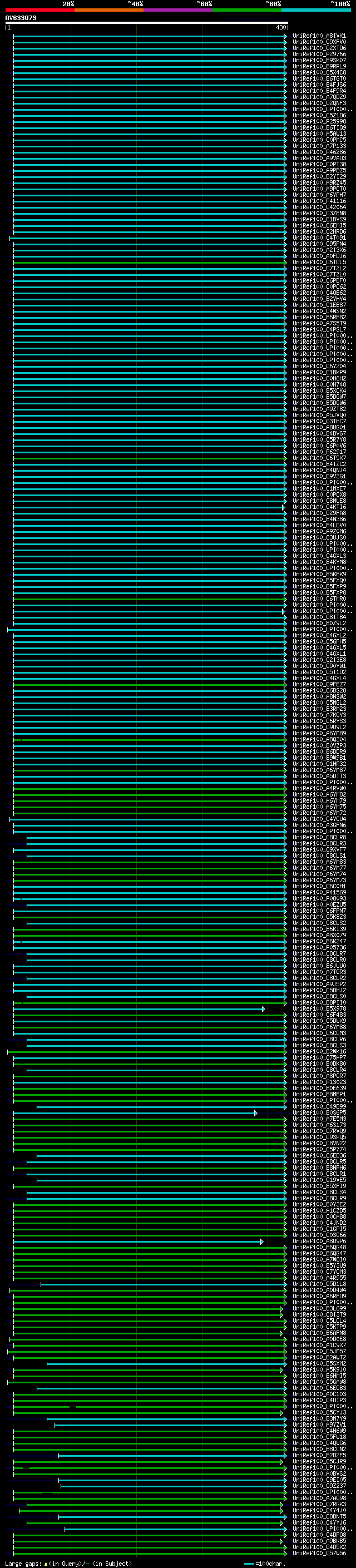Select hit UniRef100_Q9XVF7
The image size is (356, 1568).
pos(319,850)
